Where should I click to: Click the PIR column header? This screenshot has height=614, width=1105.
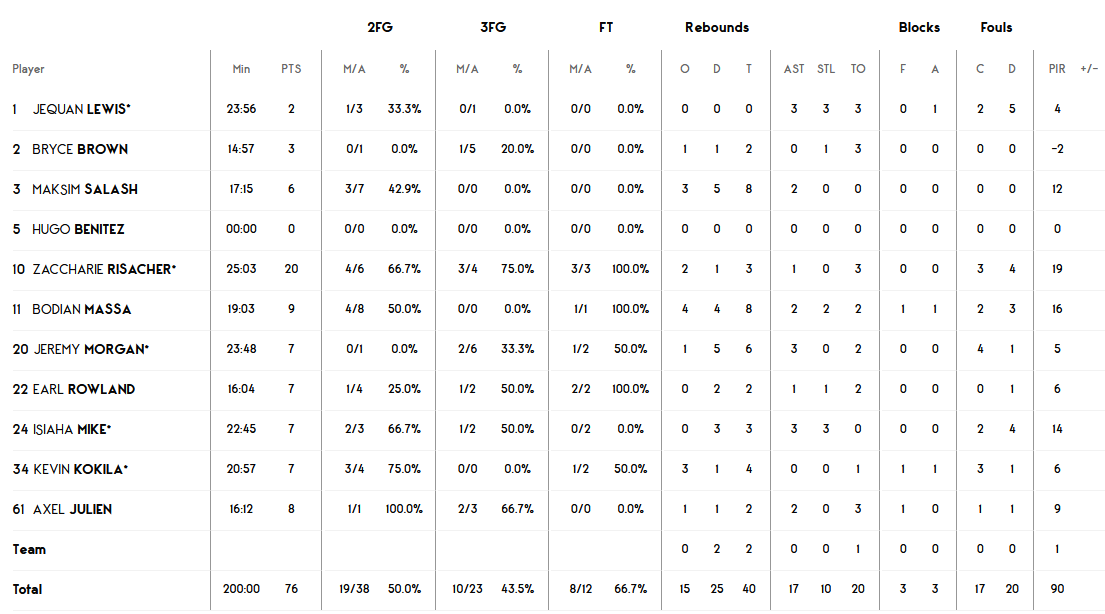pyautogui.click(x=1057, y=69)
